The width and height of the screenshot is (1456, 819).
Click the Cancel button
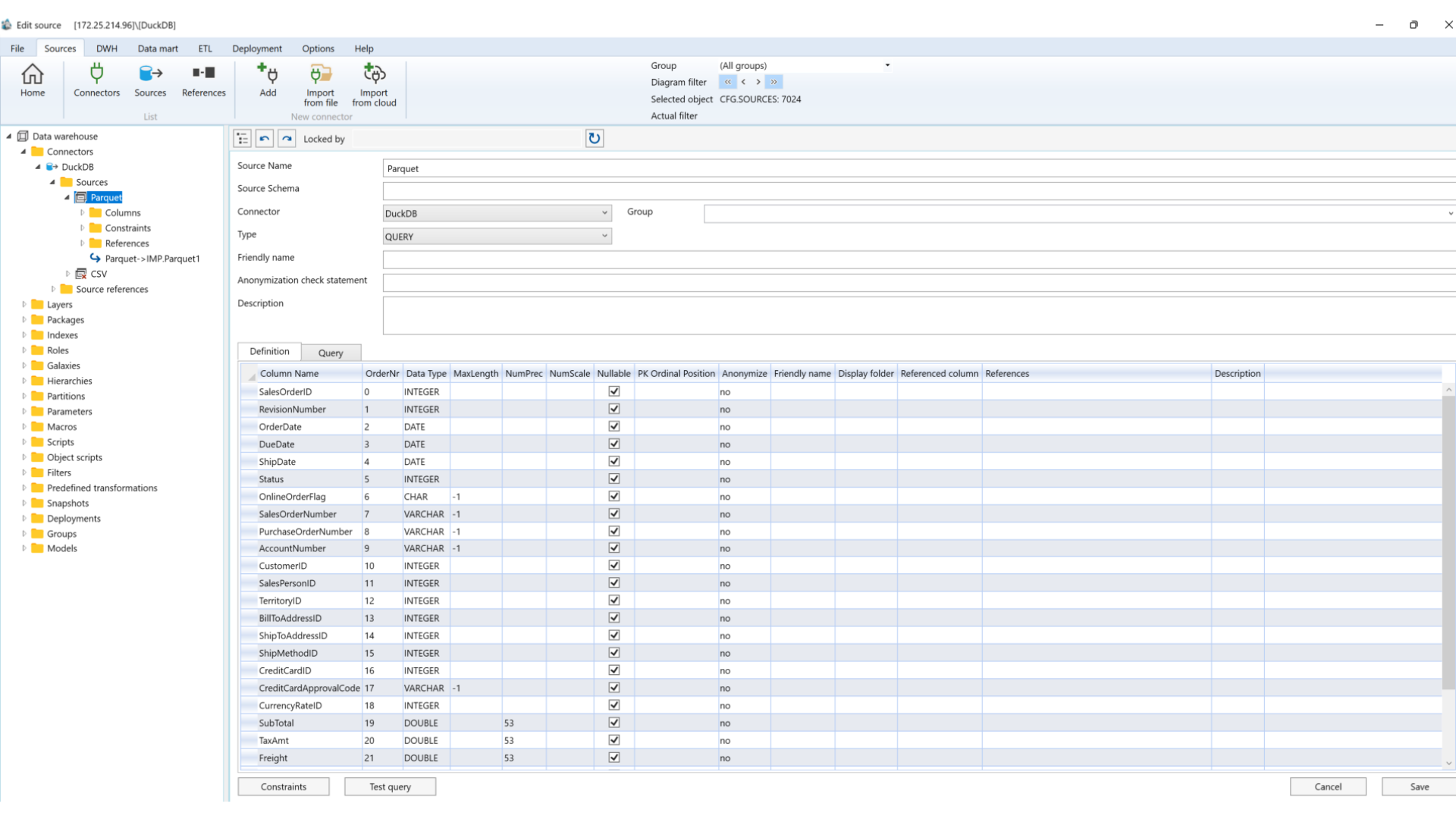click(x=1328, y=786)
